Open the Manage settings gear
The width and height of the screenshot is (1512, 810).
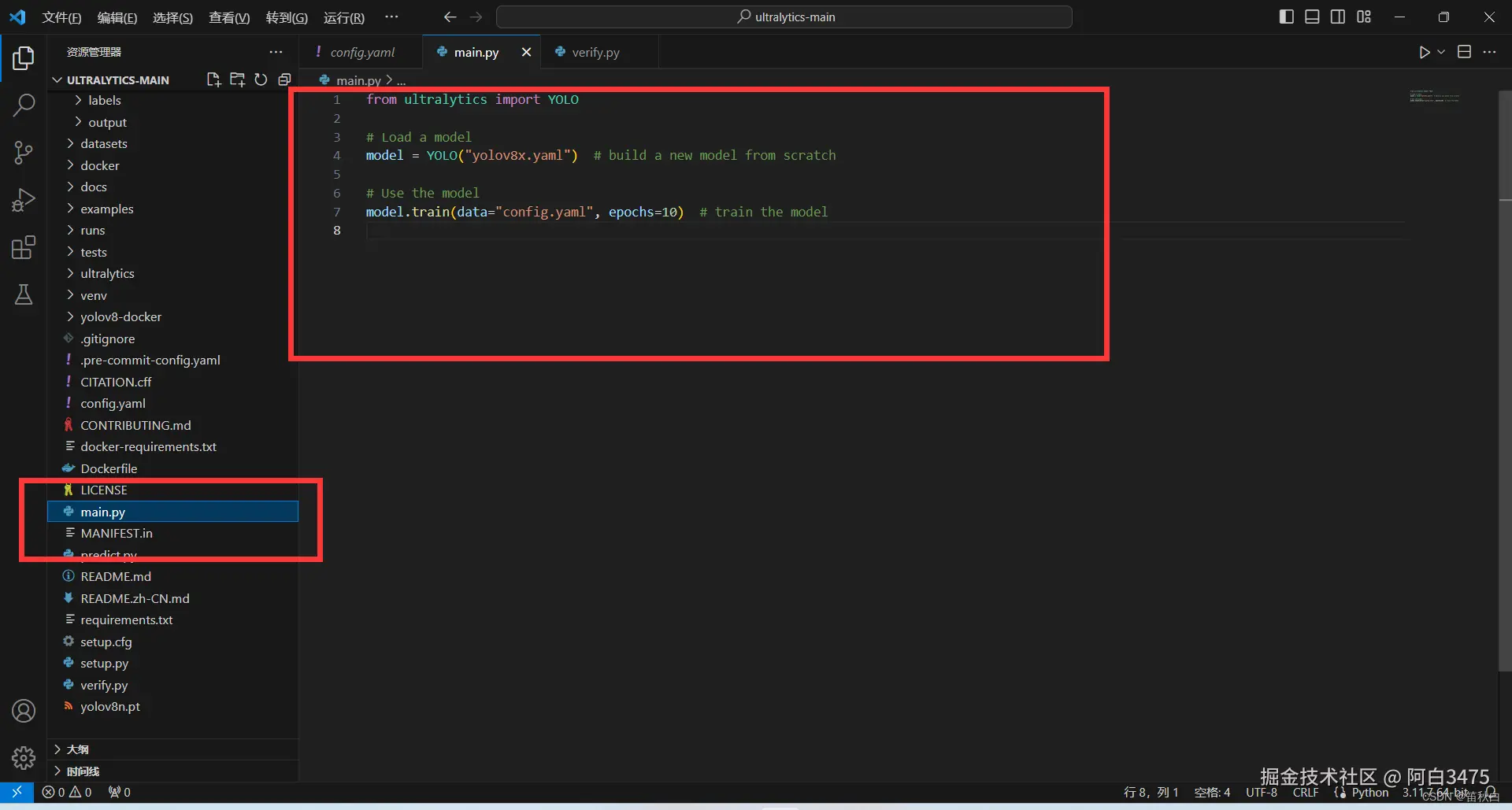(x=24, y=758)
